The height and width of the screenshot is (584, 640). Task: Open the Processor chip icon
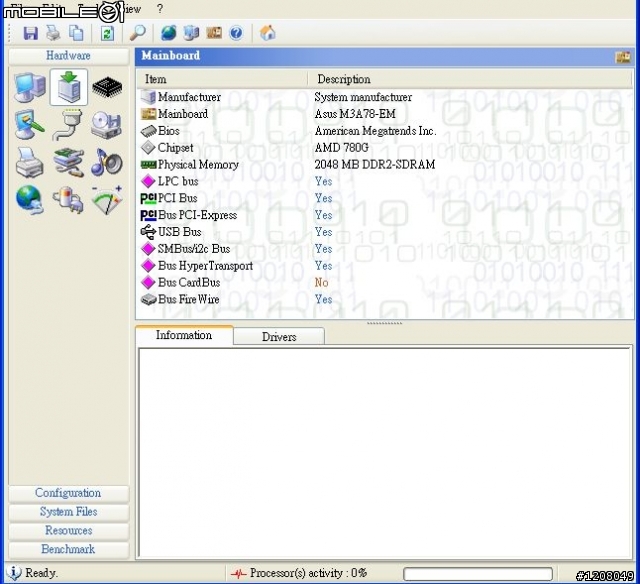tap(107, 87)
